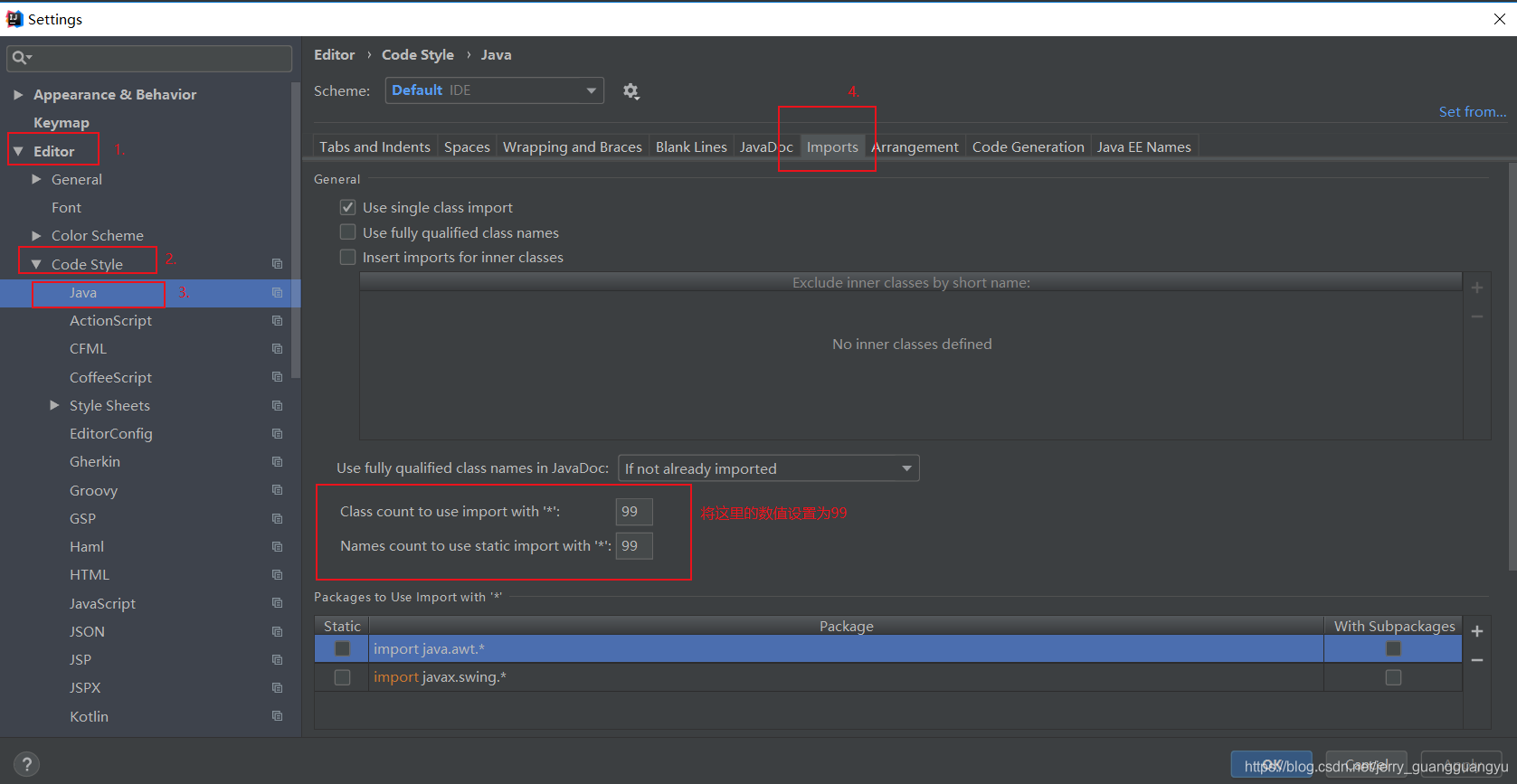
Task: Remove selected package with the minus icon
Action: tap(1477, 660)
